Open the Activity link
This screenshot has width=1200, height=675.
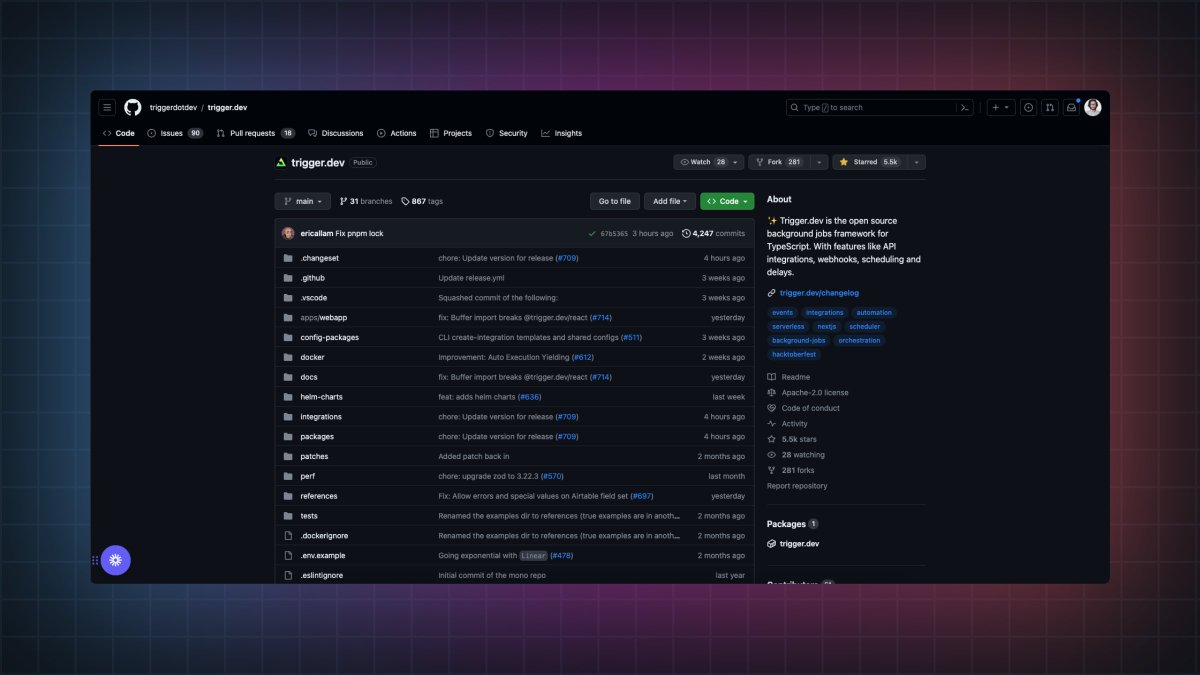click(x=787, y=424)
